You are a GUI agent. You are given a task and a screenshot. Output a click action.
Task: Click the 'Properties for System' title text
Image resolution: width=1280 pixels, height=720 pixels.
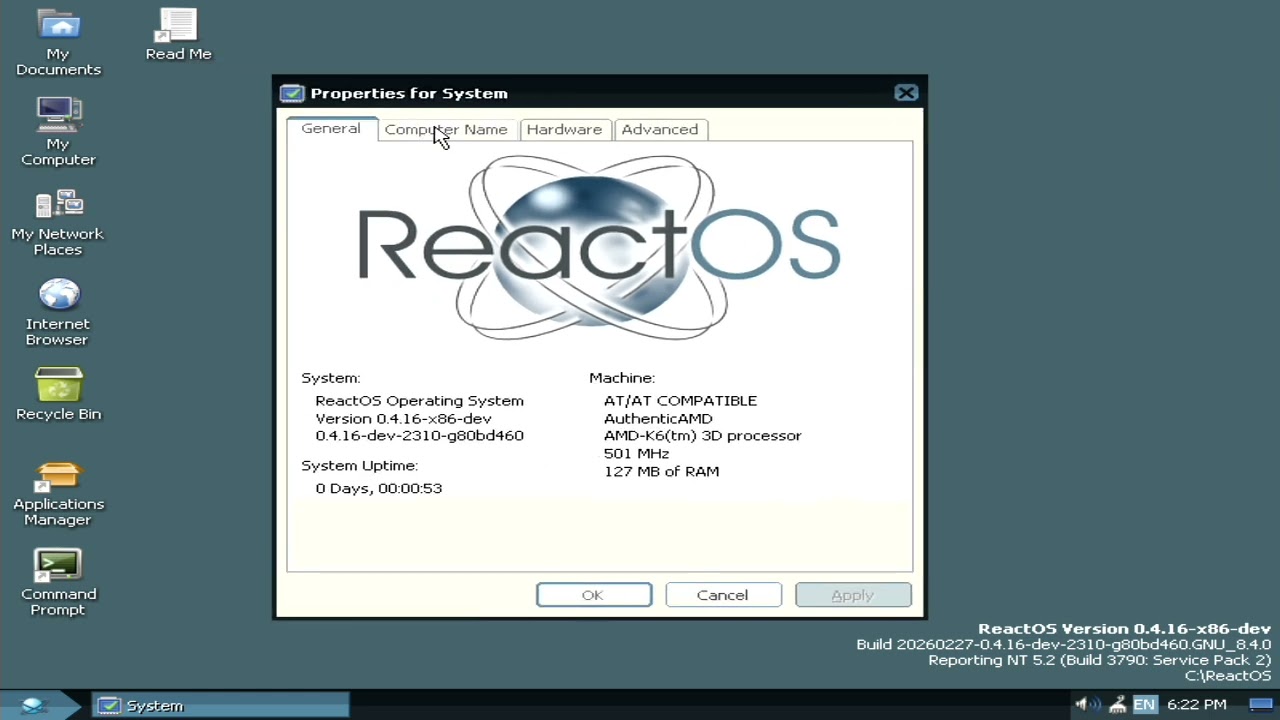coord(409,93)
